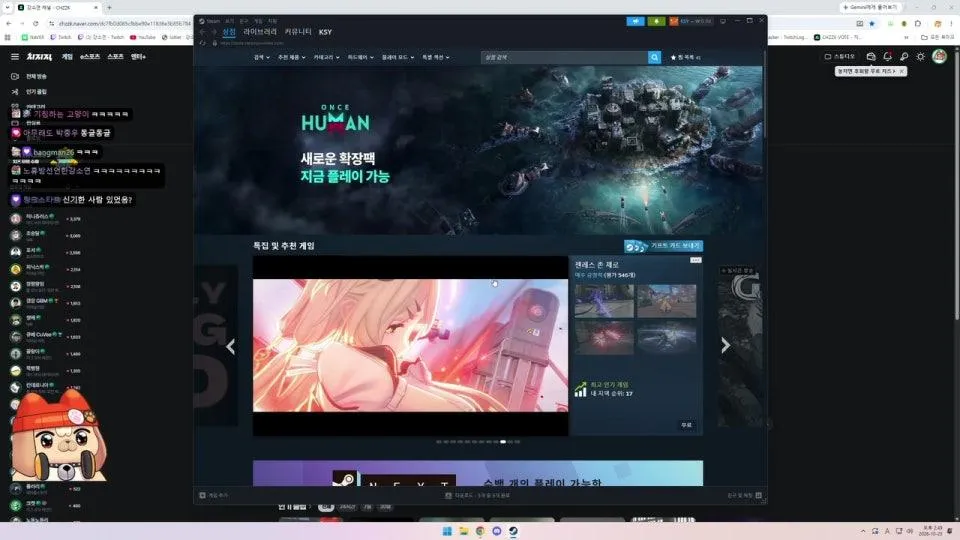The image size is (960, 540).
Task: Select e스포츠 in the CHZZK top navigation
Action: (x=90, y=56)
